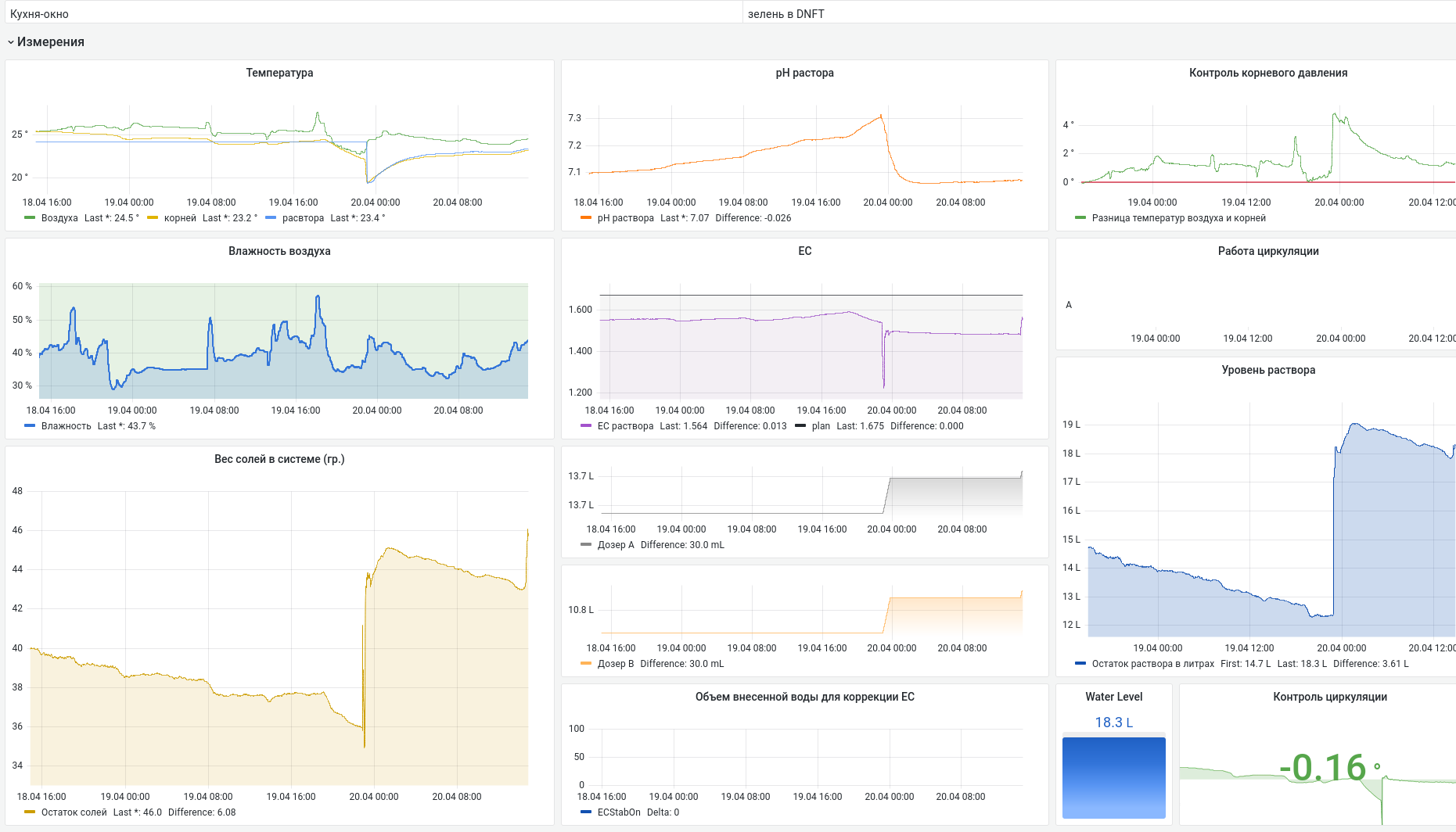The image size is (1456, 832).
Task: Click the yellow корней legend color marker
Action: (x=153, y=218)
